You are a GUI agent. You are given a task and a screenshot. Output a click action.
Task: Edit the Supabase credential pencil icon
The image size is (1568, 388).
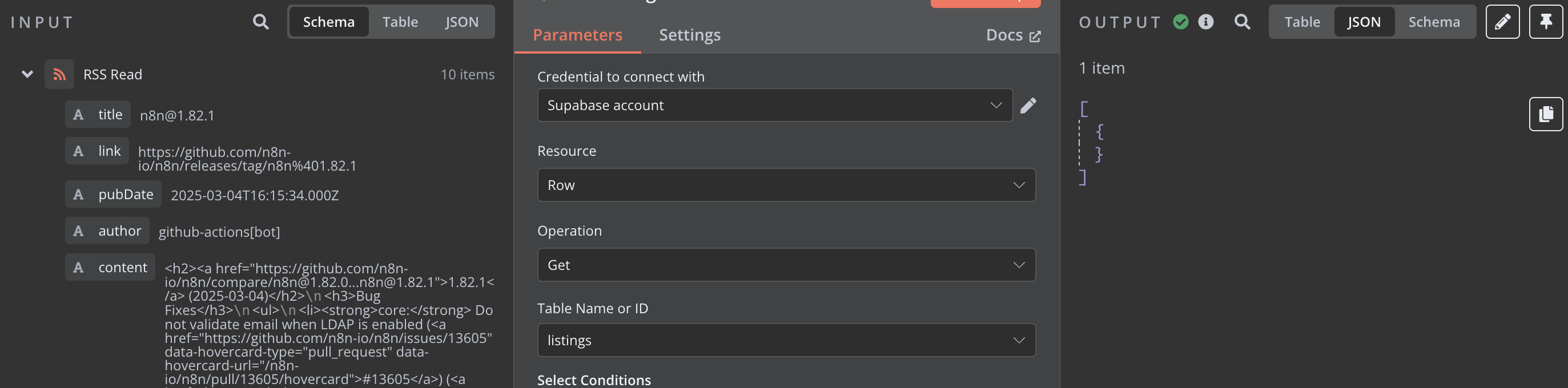[x=1028, y=105]
